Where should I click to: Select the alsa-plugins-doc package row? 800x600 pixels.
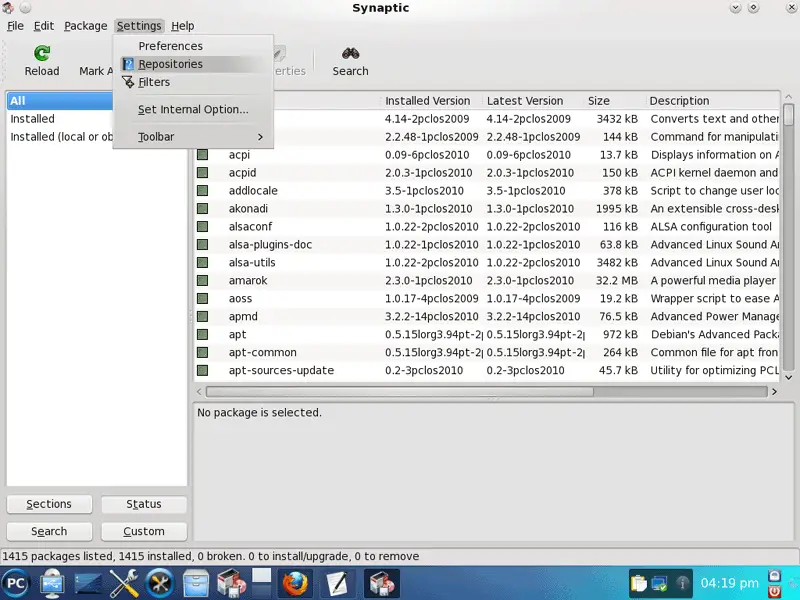pyautogui.click(x=487, y=244)
